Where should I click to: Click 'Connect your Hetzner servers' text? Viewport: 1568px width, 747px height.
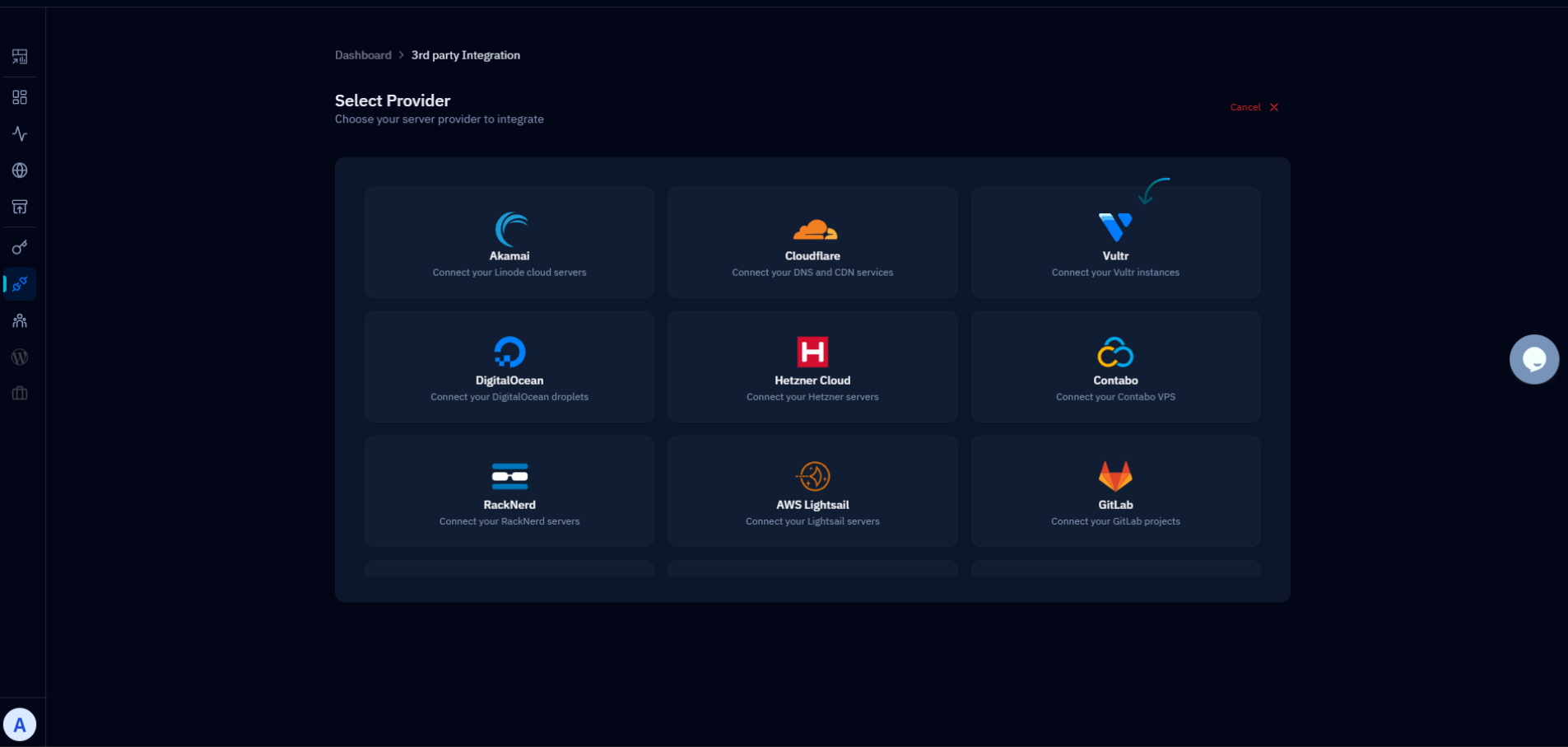coord(812,397)
